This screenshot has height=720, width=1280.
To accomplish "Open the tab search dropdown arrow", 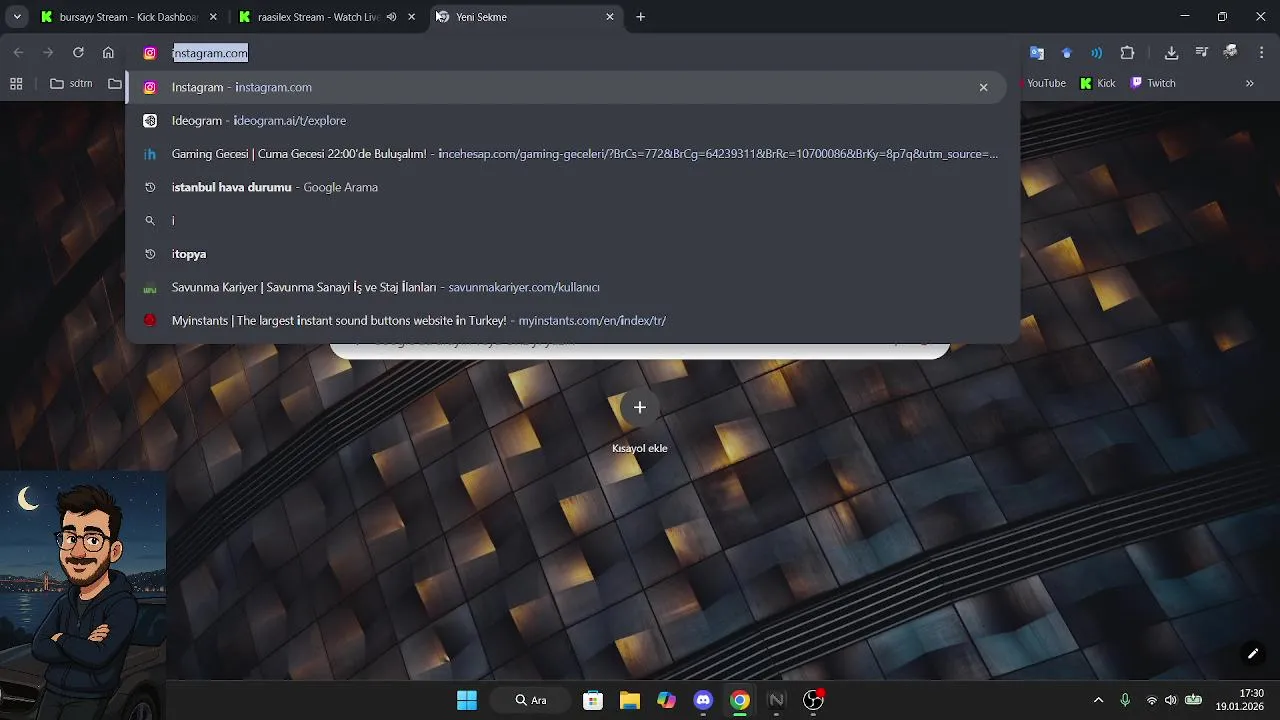I will tap(17, 17).
